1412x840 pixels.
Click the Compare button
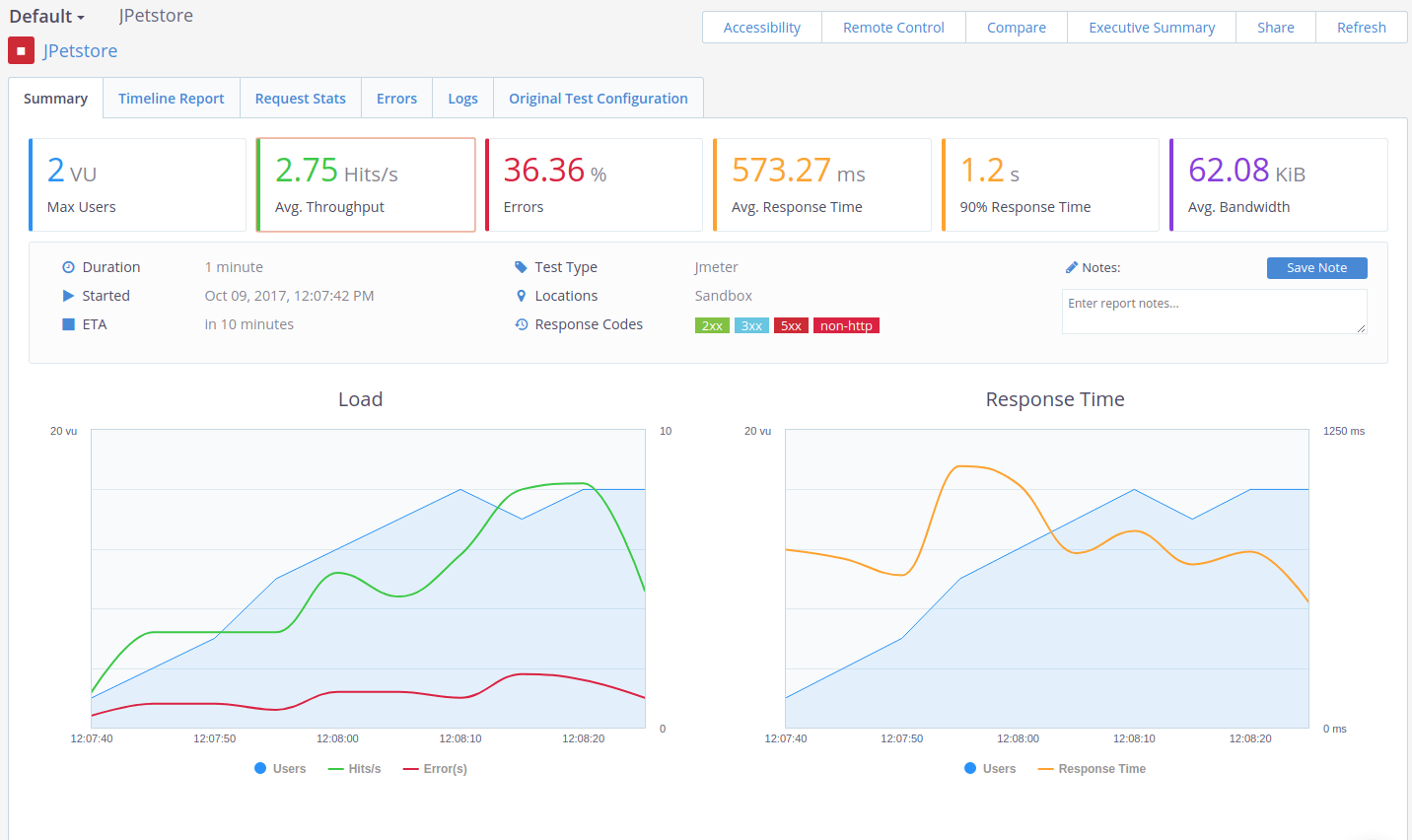pos(1017,28)
